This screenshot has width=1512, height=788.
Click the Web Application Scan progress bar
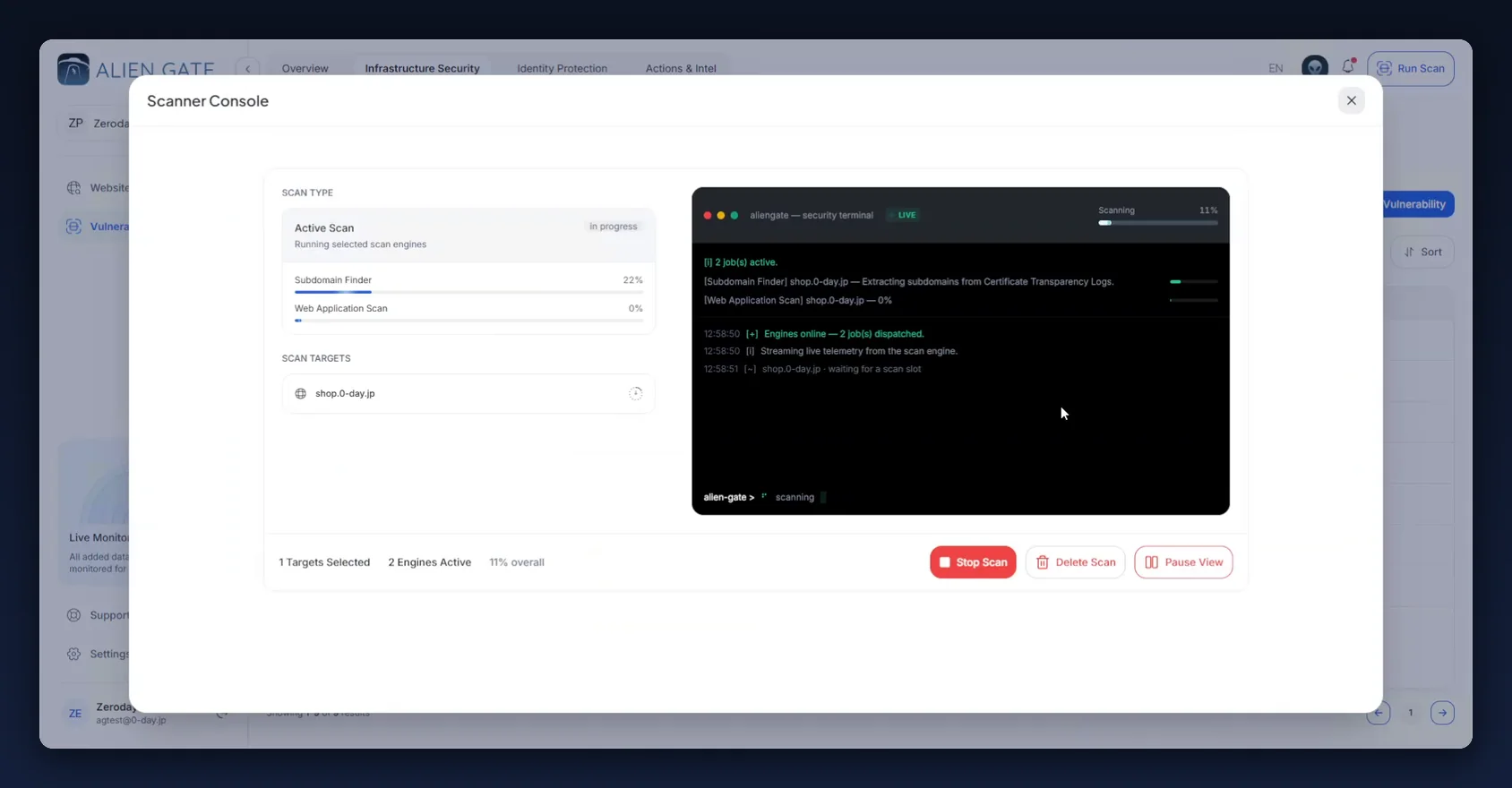(x=468, y=320)
